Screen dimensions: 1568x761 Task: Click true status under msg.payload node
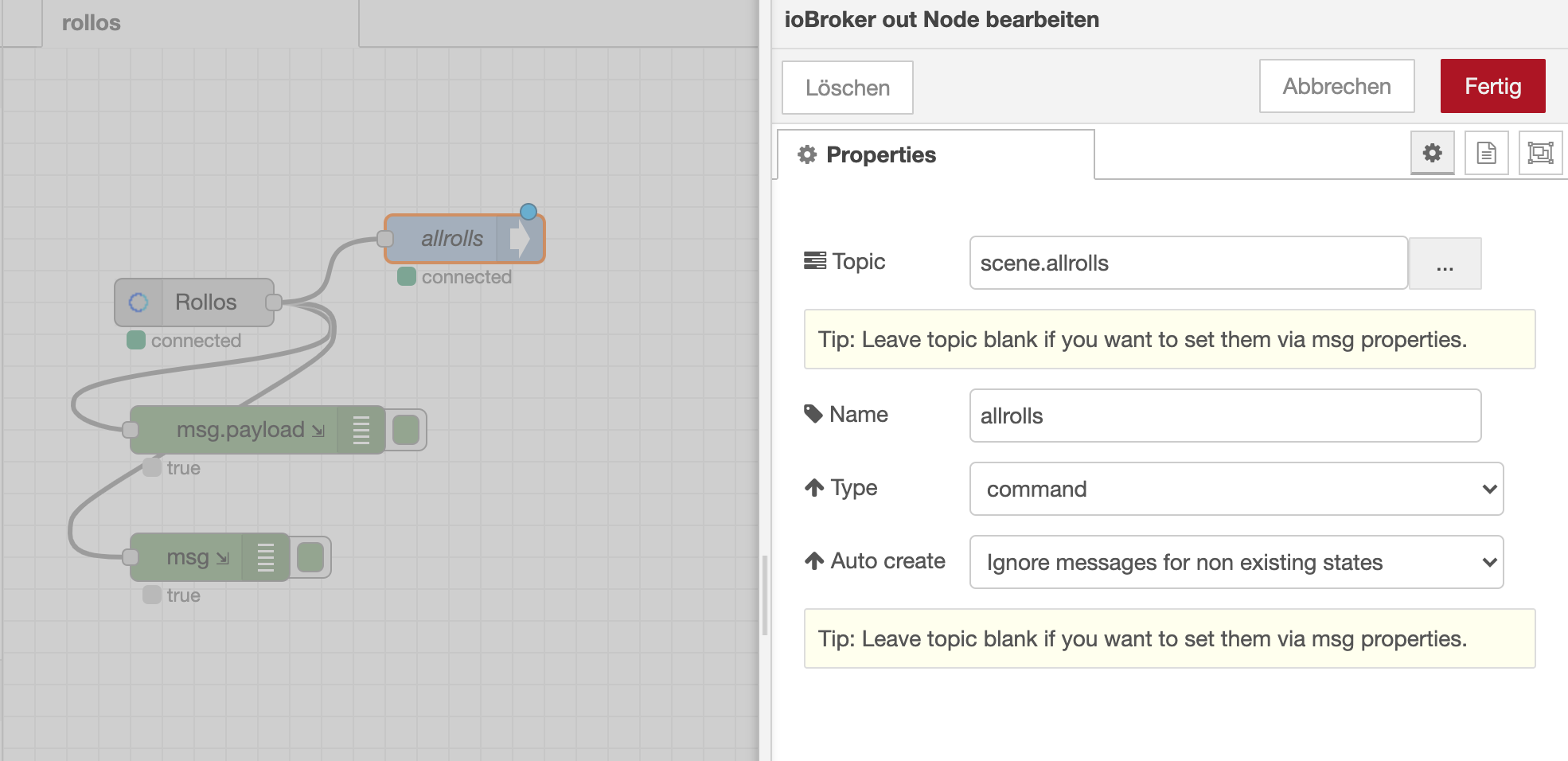click(173, 468)
